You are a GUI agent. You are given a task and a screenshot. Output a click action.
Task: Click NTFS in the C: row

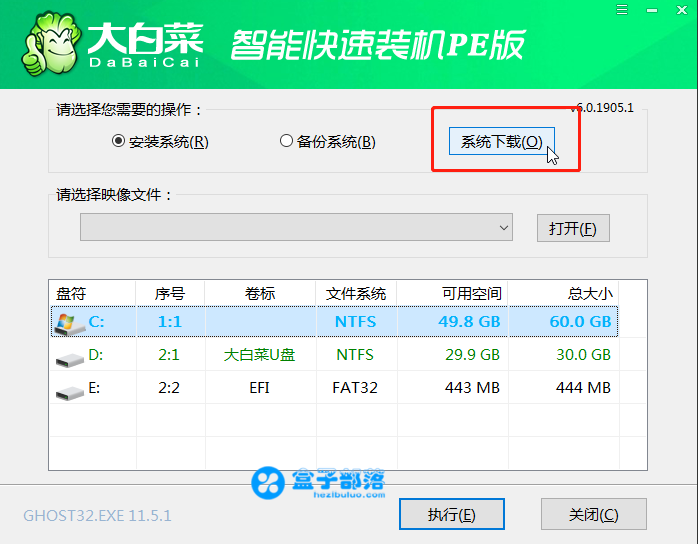coord(355,321)
